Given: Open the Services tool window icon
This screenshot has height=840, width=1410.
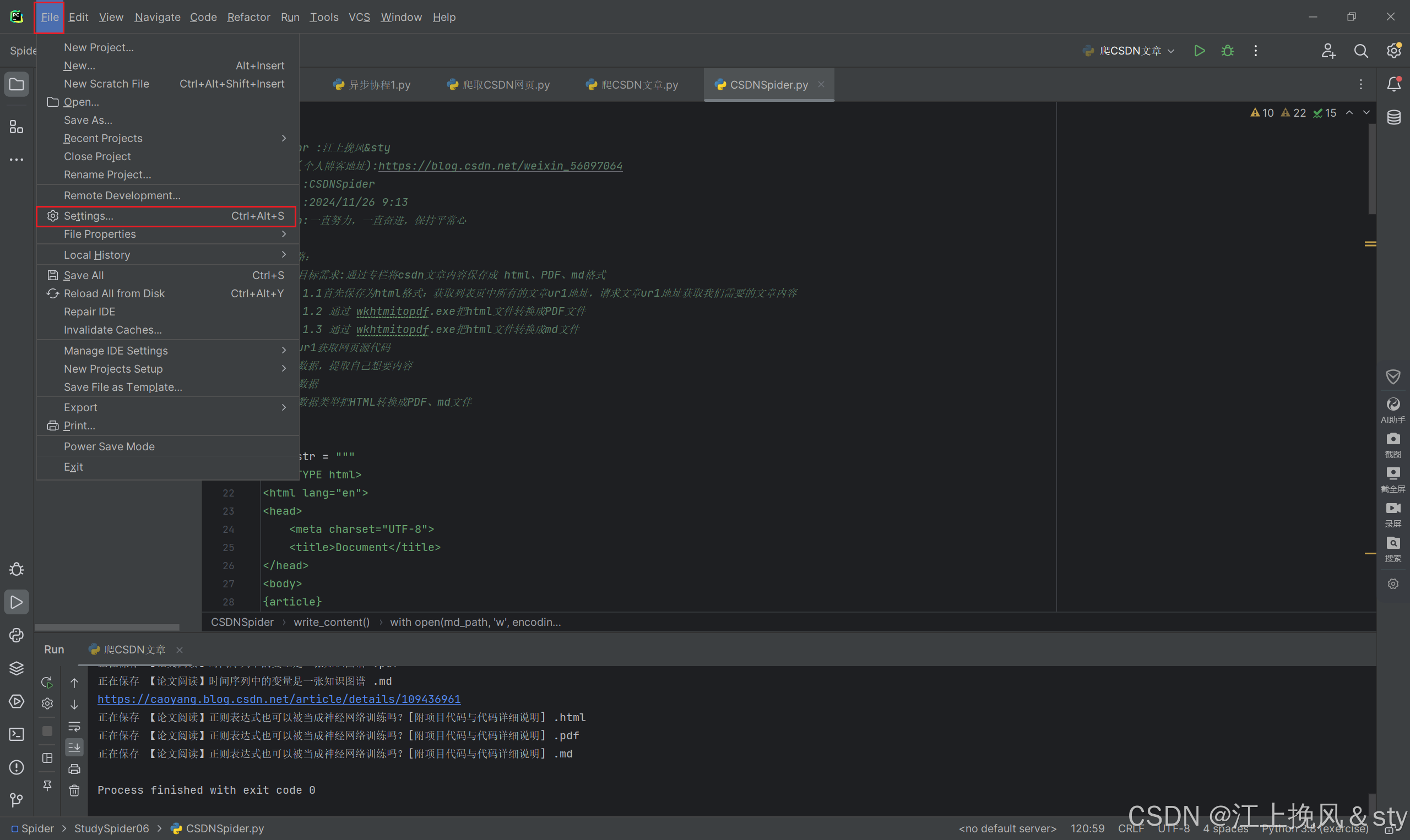Looking at the screenshot, I should coord(17,701).
